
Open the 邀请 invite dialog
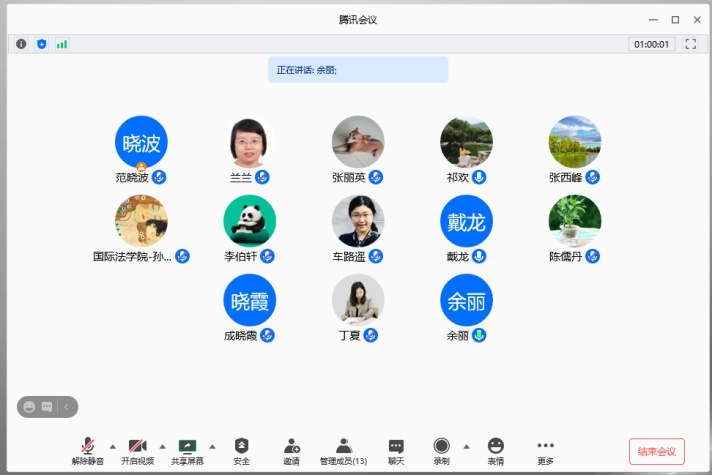coord(292,451)
